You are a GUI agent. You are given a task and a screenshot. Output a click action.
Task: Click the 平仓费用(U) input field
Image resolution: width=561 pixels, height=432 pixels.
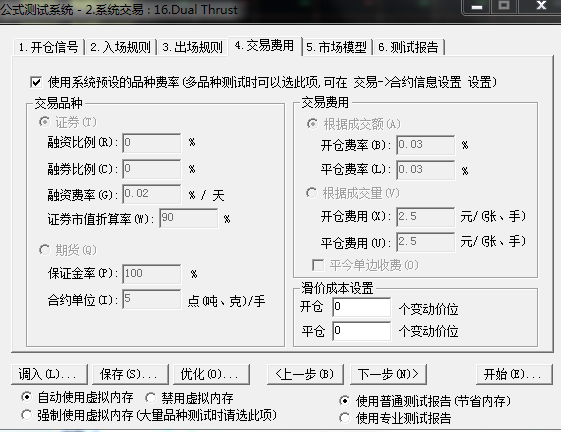tap(426, 242)
